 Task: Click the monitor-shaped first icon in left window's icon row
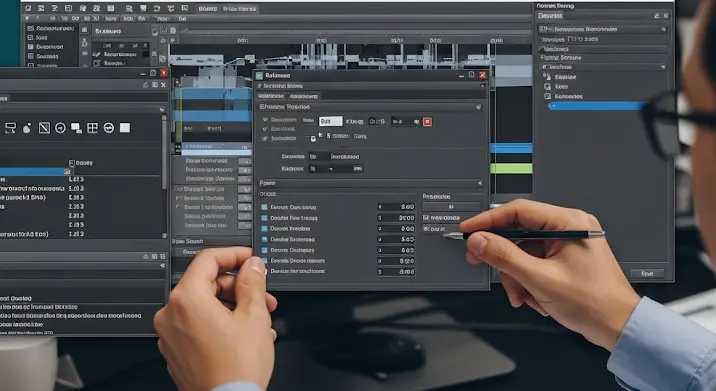click(x=11, y=128)
